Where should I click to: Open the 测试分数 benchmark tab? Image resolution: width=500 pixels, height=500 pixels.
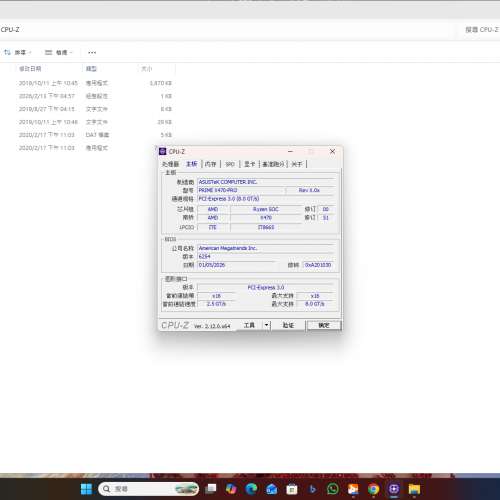[x=273, y=164]
